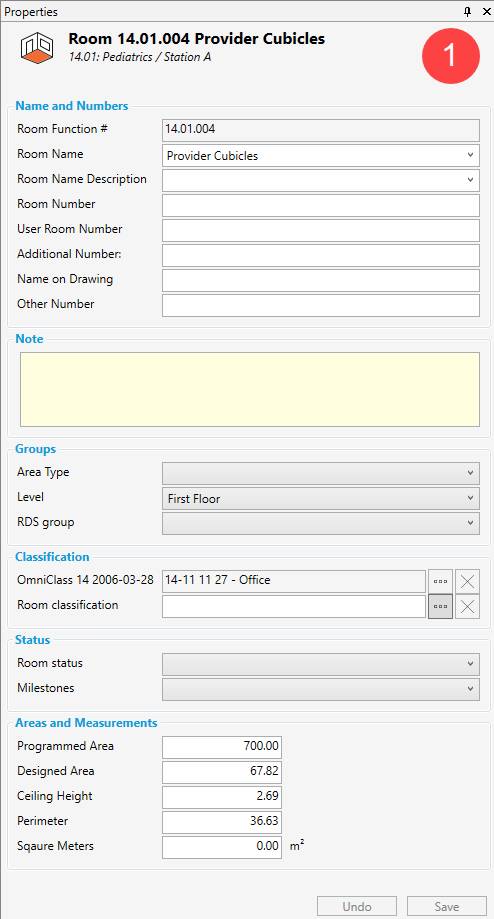This screenshot has height=919, width=494.
Task: Expand the RDS group dropdown
Action: coord(321,523)
